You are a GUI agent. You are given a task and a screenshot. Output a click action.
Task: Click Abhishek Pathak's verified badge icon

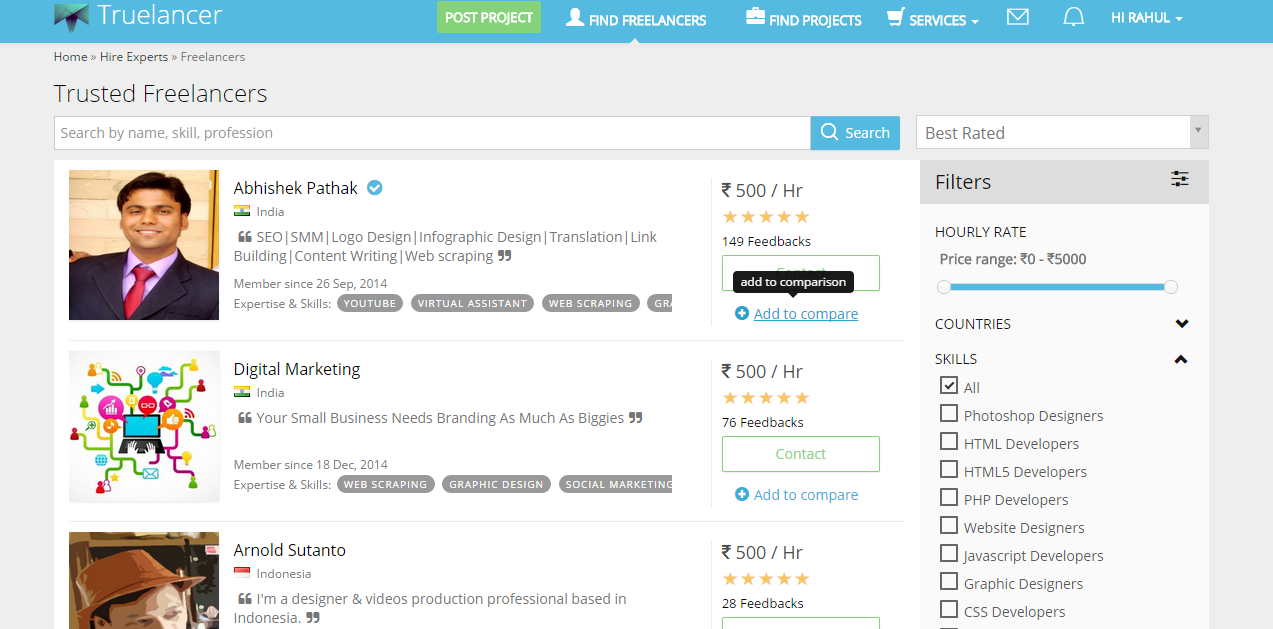point(375,187)
